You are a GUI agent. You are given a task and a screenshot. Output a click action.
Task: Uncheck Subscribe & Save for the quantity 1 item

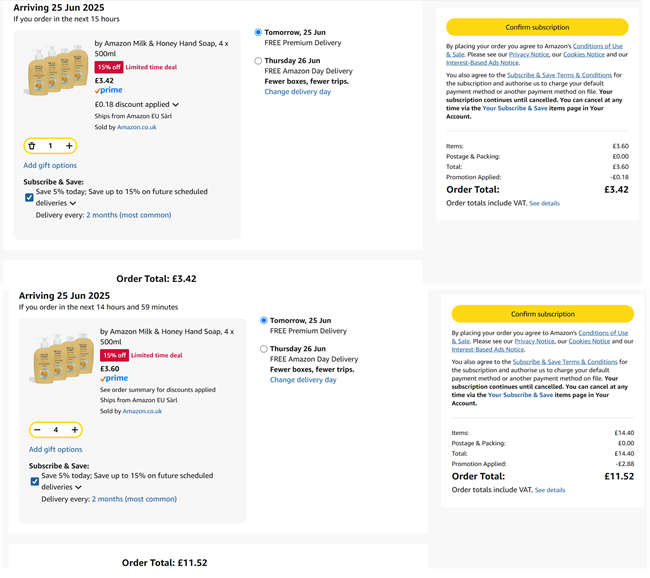(29, 197)
